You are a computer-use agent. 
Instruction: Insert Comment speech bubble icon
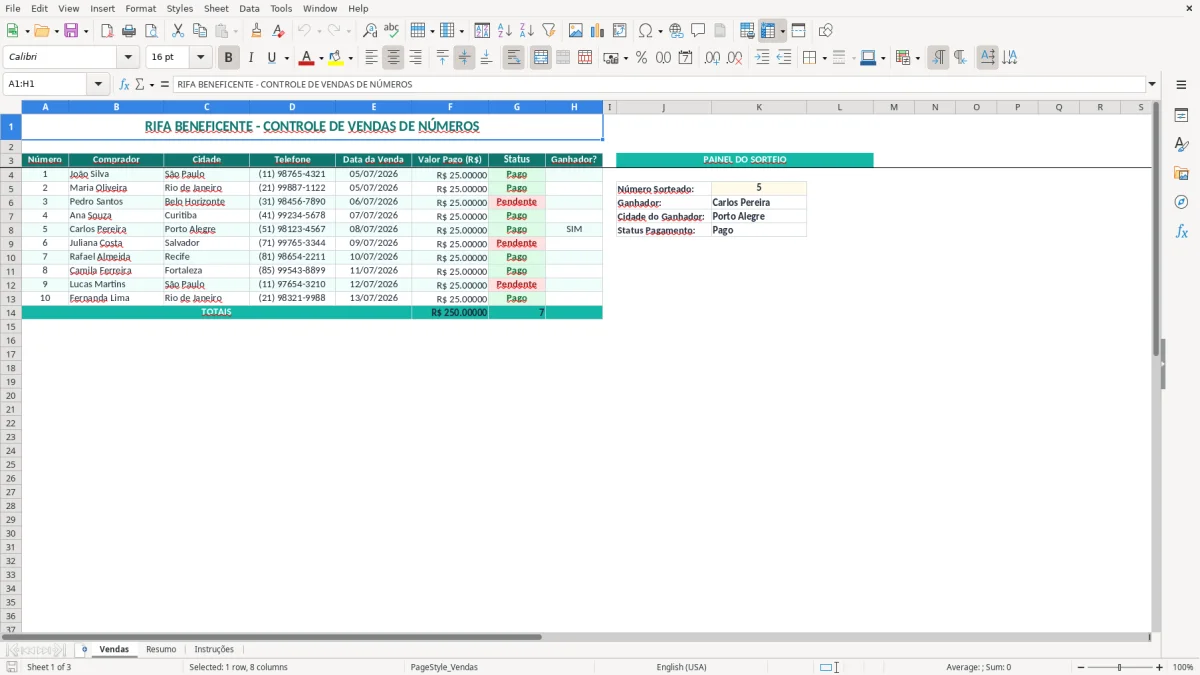coord(698,31)
